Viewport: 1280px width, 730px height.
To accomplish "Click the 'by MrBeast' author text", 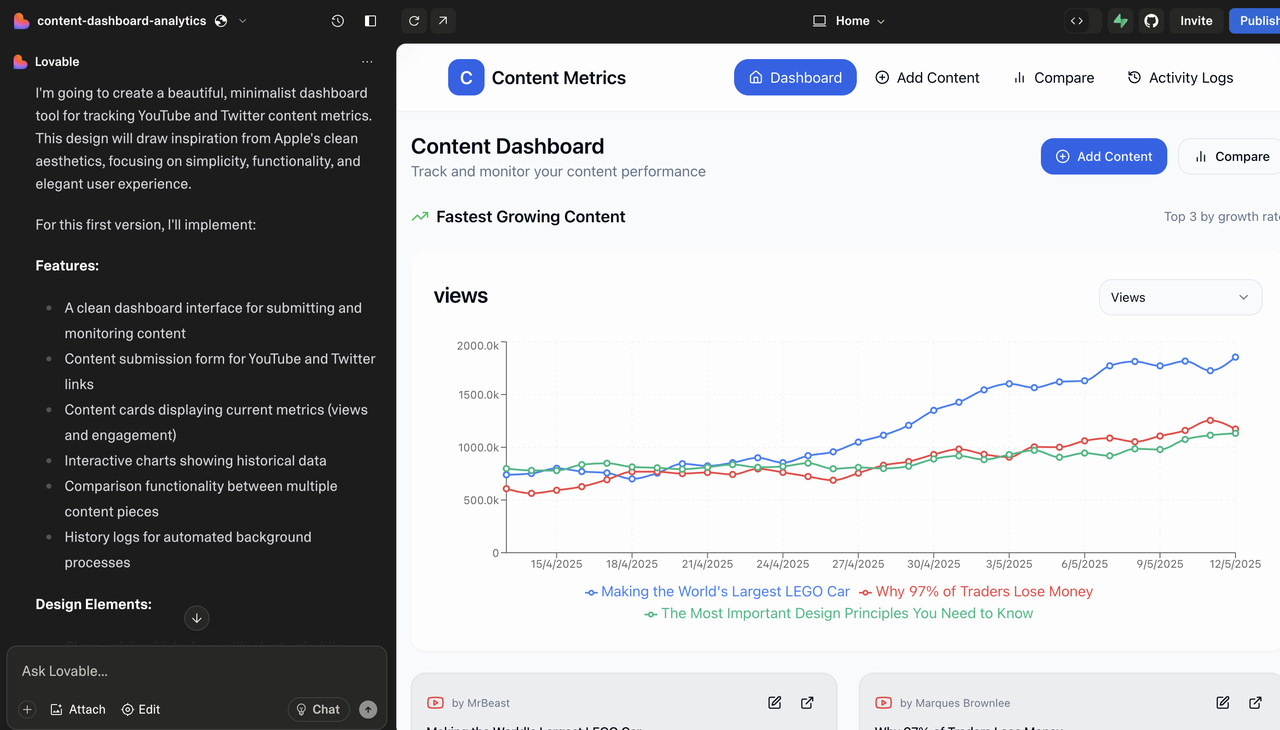I will [x=481, y=704].
